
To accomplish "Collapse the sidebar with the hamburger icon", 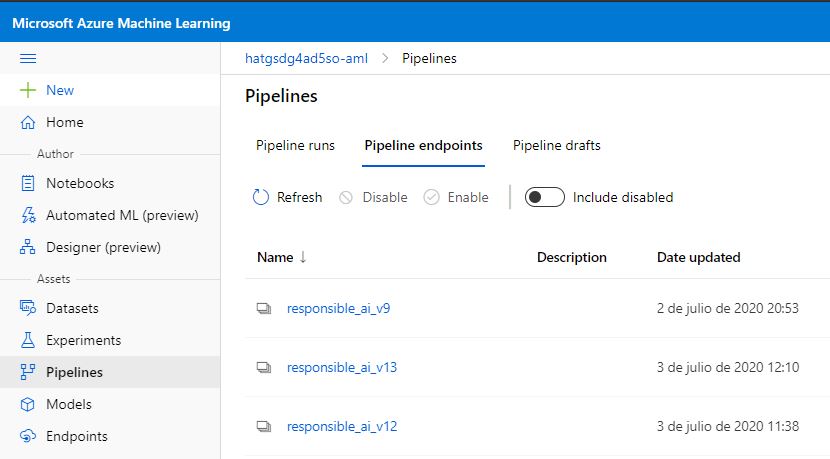I will 28,58.
